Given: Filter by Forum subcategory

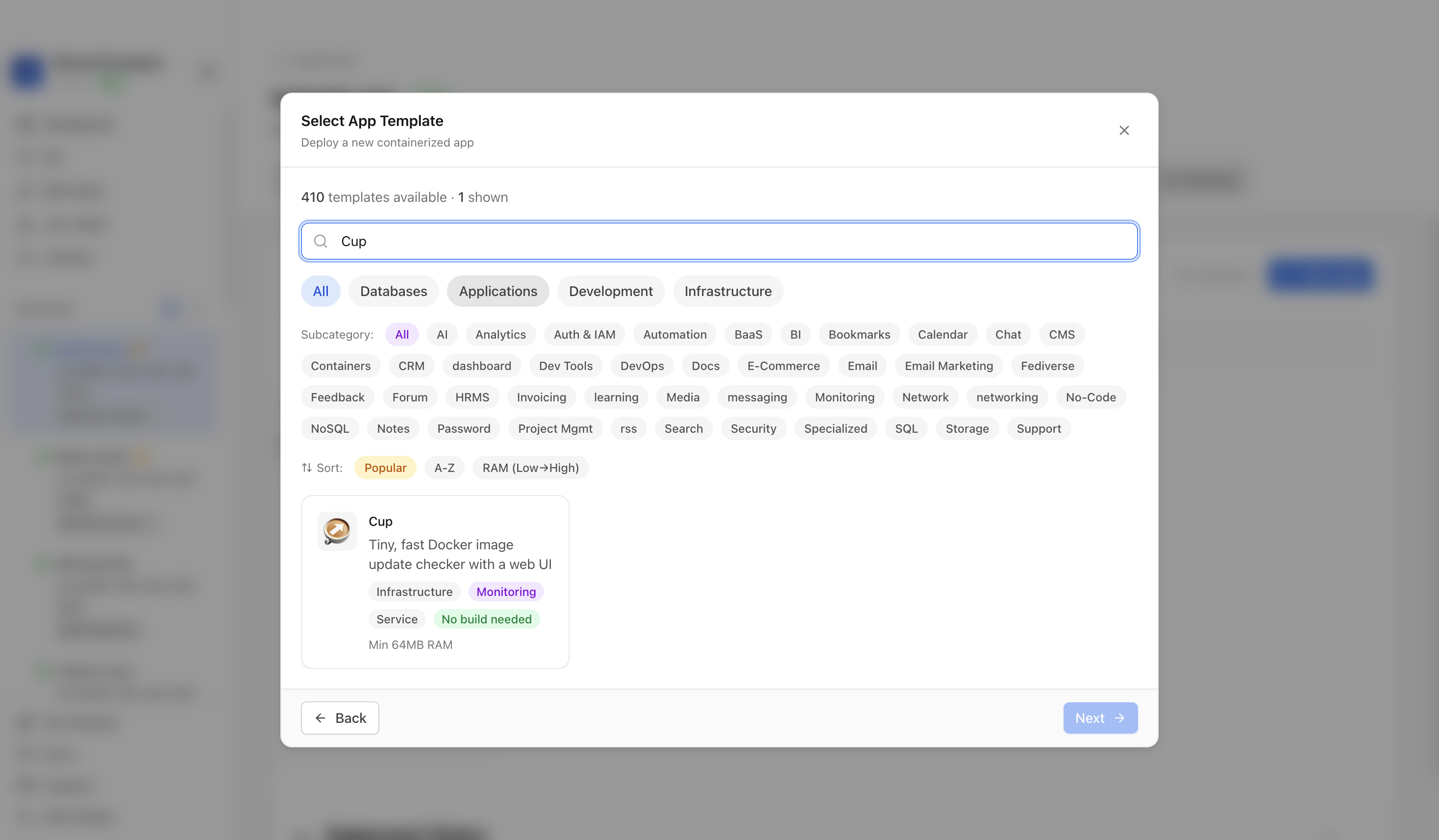Looking at the screenshot, I should pos(409,397).
